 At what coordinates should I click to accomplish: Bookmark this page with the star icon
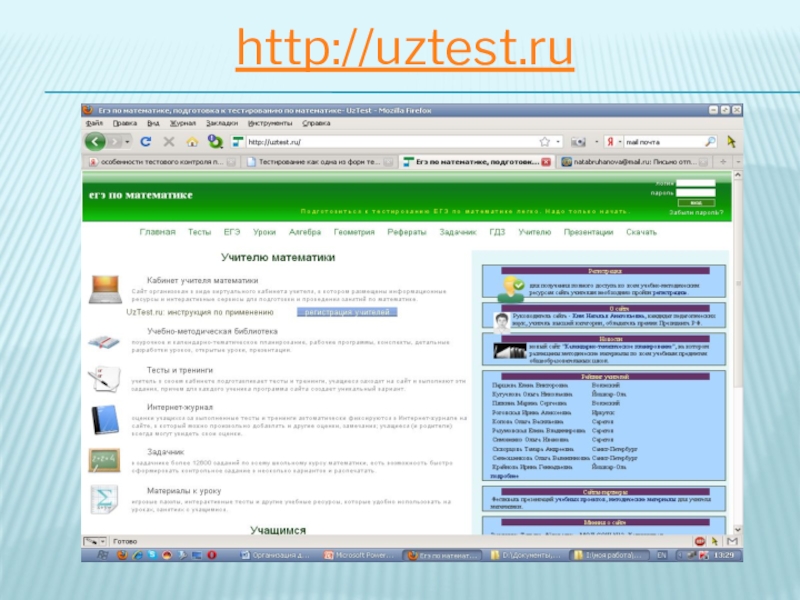click(x=545, y=142)
